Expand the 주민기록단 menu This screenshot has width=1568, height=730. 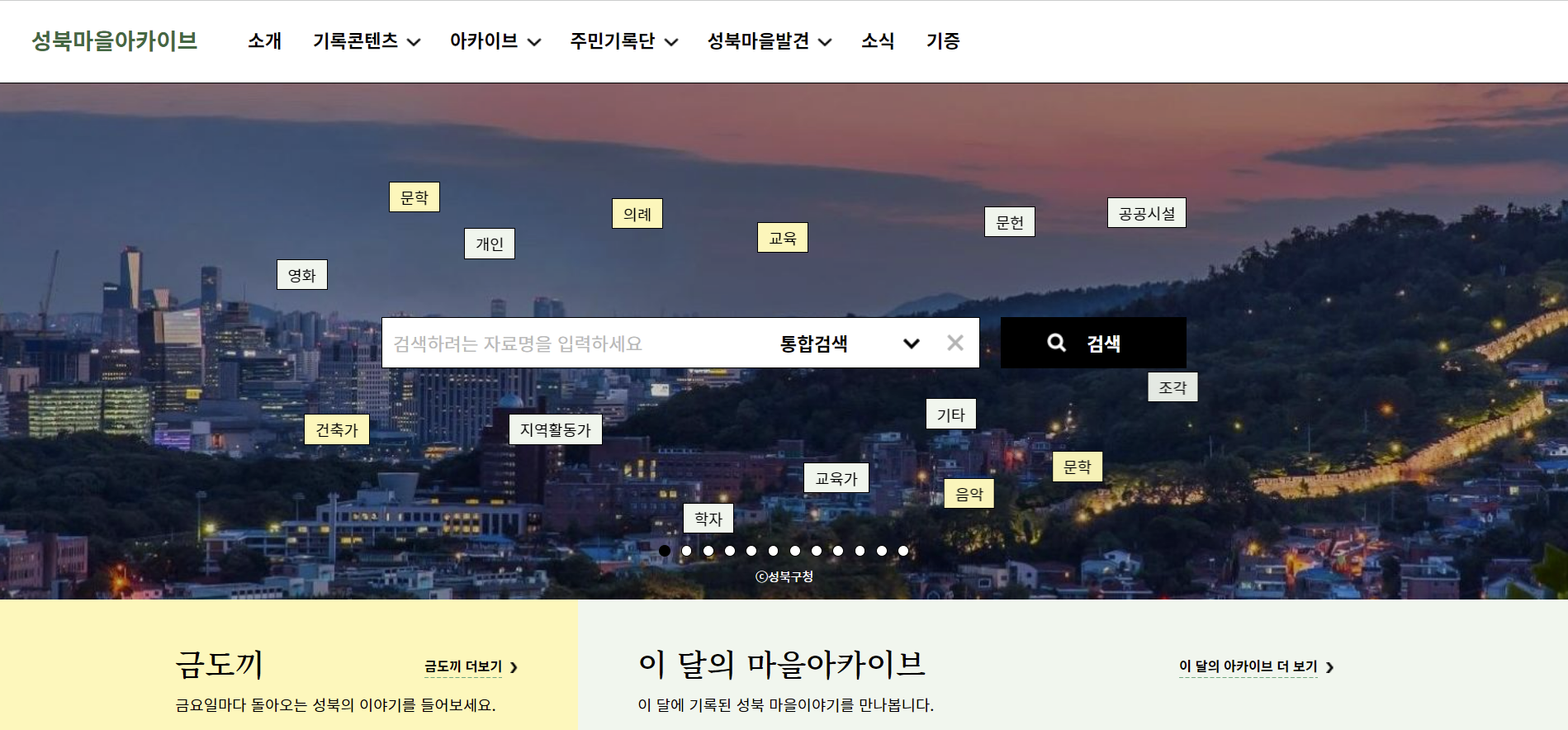pyautogui.click(x=623, y=41)
